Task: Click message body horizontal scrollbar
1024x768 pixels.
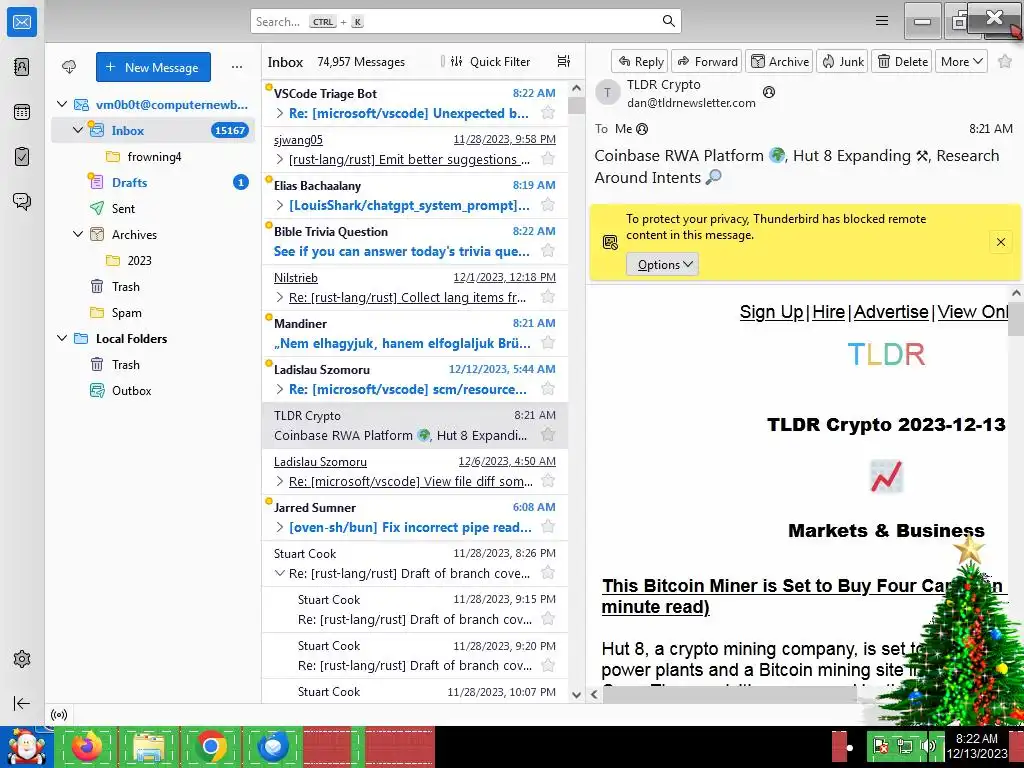Action: click(729, 694)
